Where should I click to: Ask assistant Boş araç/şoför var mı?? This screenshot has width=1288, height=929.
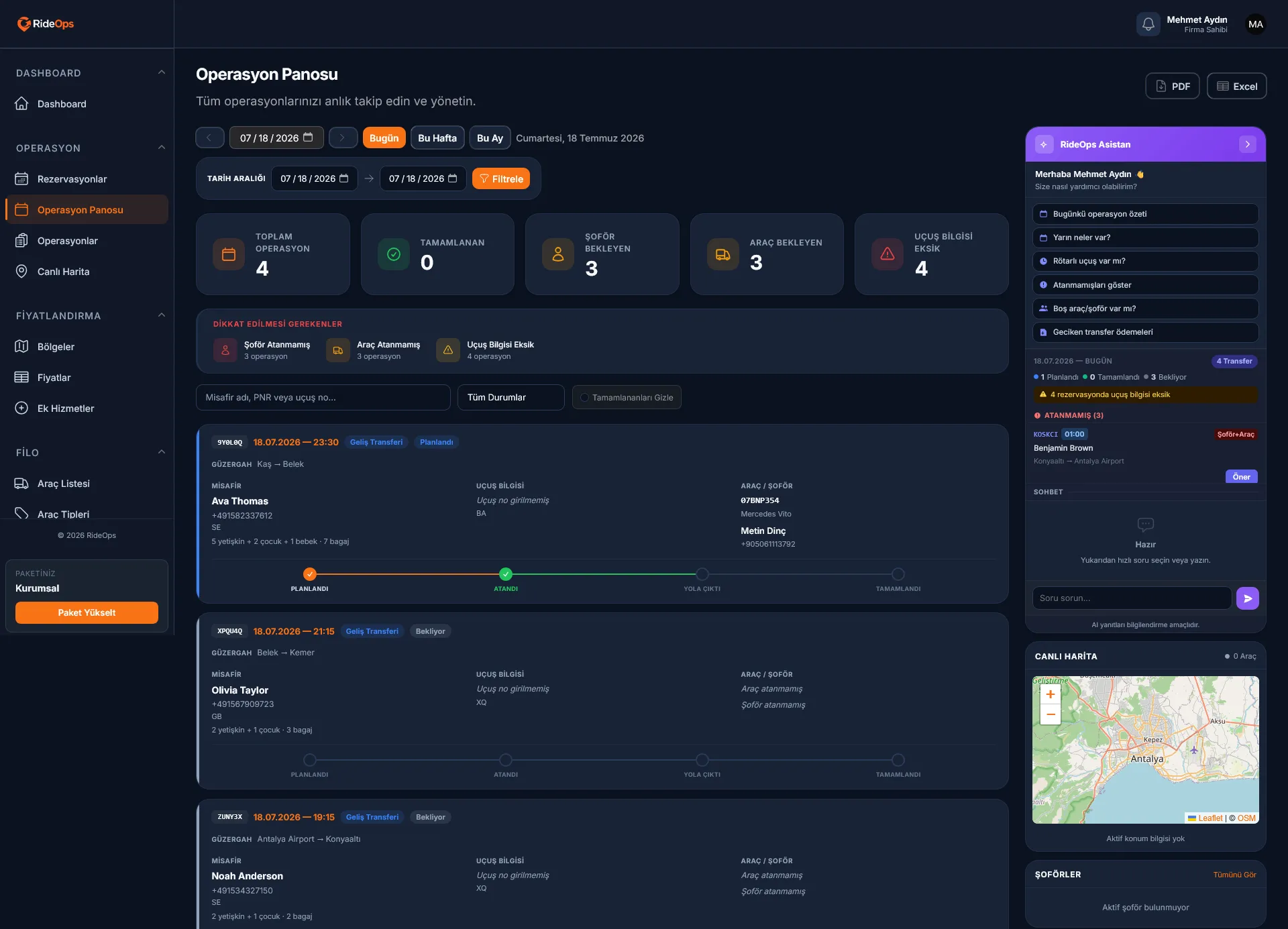[1145, 309]
